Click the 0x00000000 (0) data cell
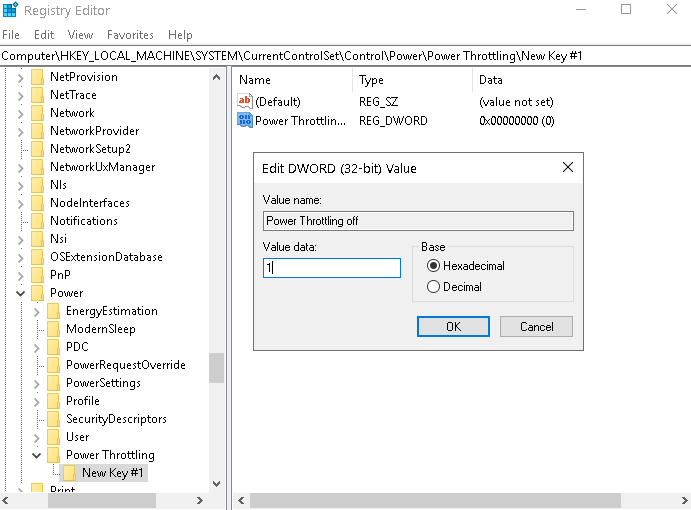Viewport: 691px width, 510px height. 516,121
